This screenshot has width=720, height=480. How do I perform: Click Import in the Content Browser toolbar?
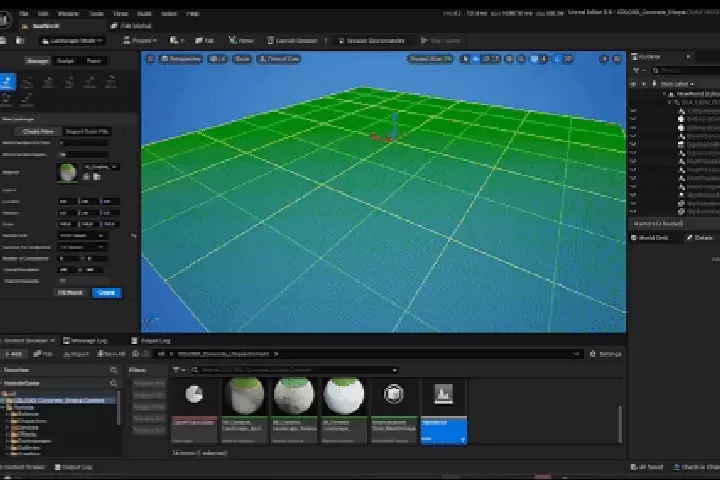click(76, 354)
